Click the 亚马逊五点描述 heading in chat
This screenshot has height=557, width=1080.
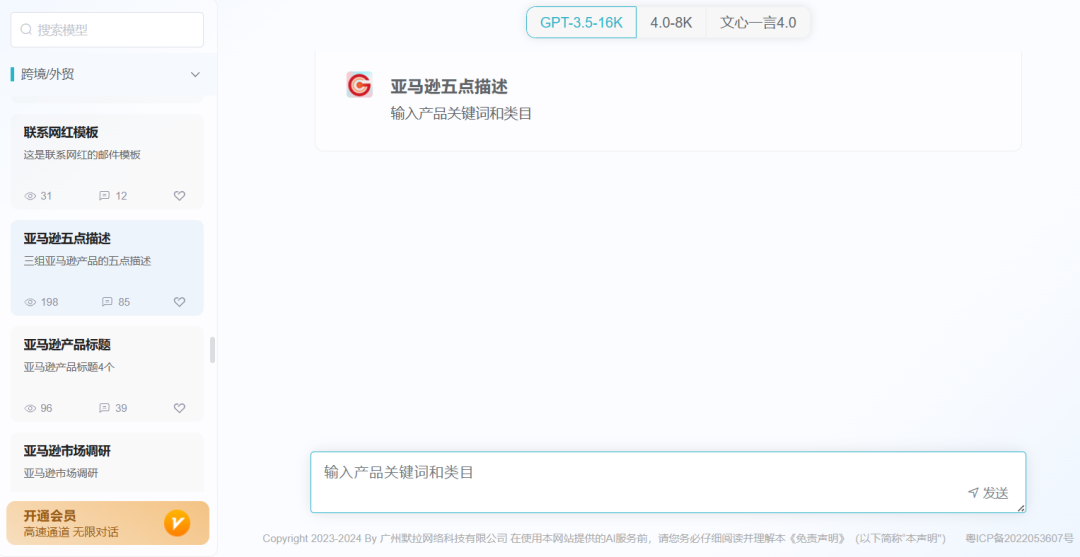[x=449, y=87]
